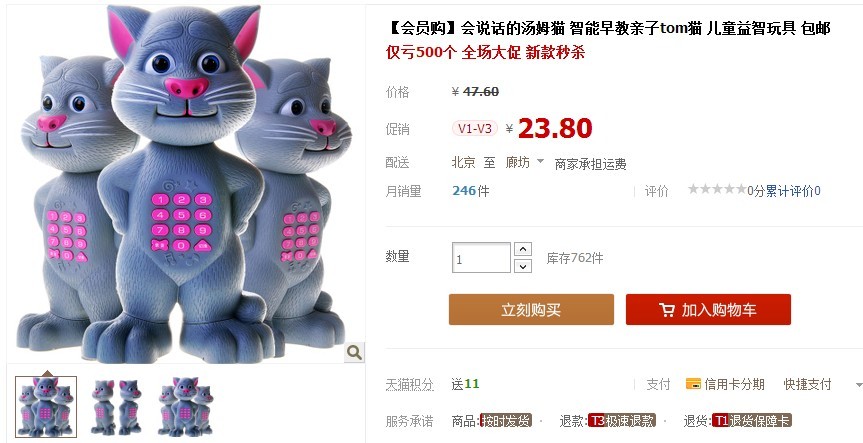Click the main Tom cat product image
Image resolution: width=863 pixels, height=443 pixels.
pyautogui.click(x=185, y=184)
